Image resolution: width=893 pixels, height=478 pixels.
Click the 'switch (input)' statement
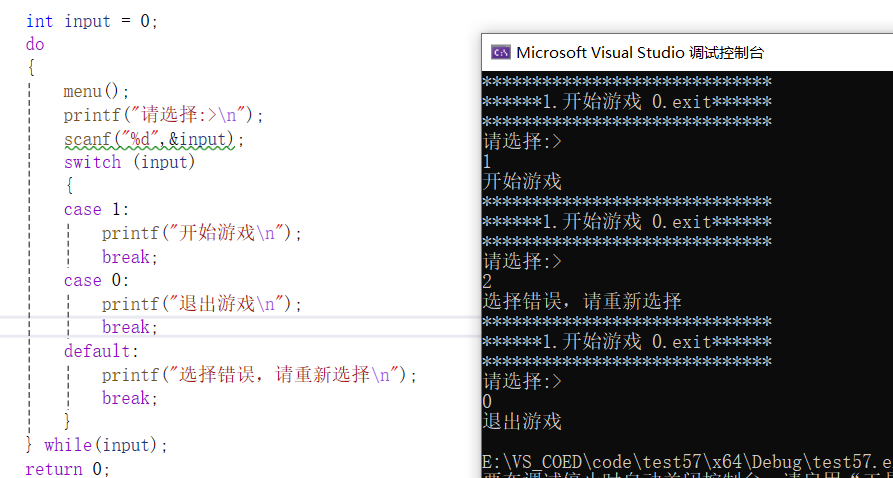click(x=130, y=162)
